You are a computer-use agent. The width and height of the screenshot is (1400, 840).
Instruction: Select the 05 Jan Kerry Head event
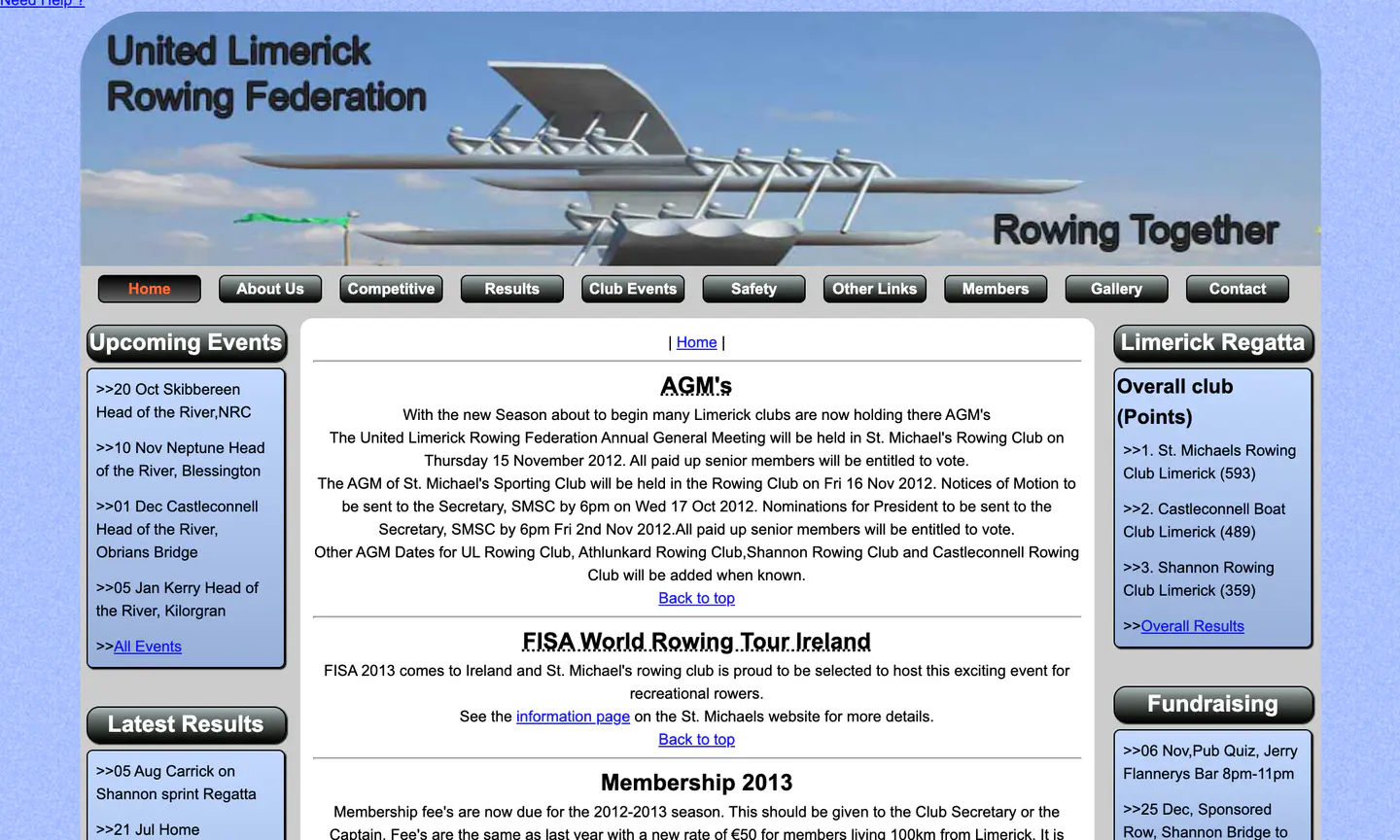pos(177,599)
